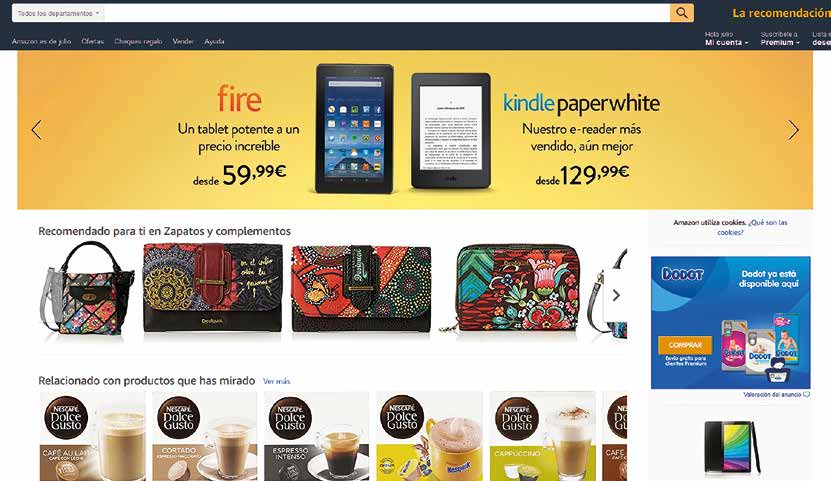Click inside the search text field
Screen dimensions: 831x481
[x=387, y=13]
